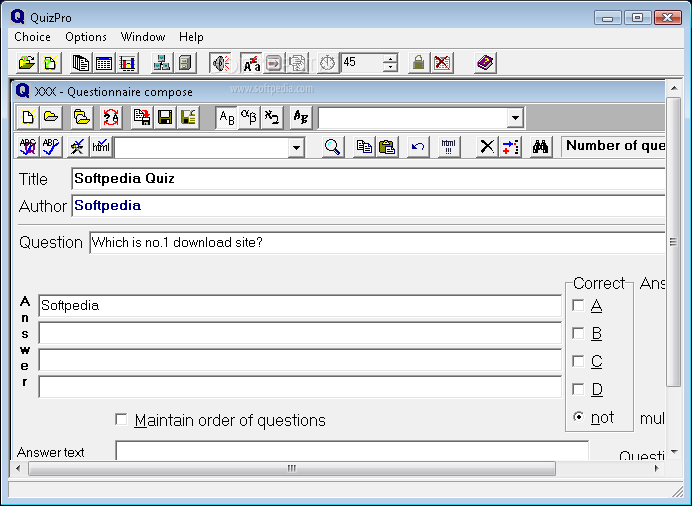Find with the binoculars icon
Screen dimensions: 692x506
[x=540, y=146]
